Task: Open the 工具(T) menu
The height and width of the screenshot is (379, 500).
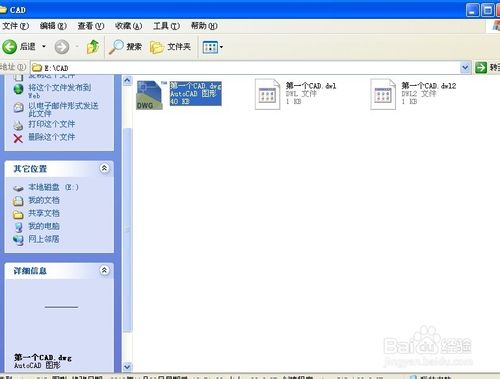Action: (166, 26)
